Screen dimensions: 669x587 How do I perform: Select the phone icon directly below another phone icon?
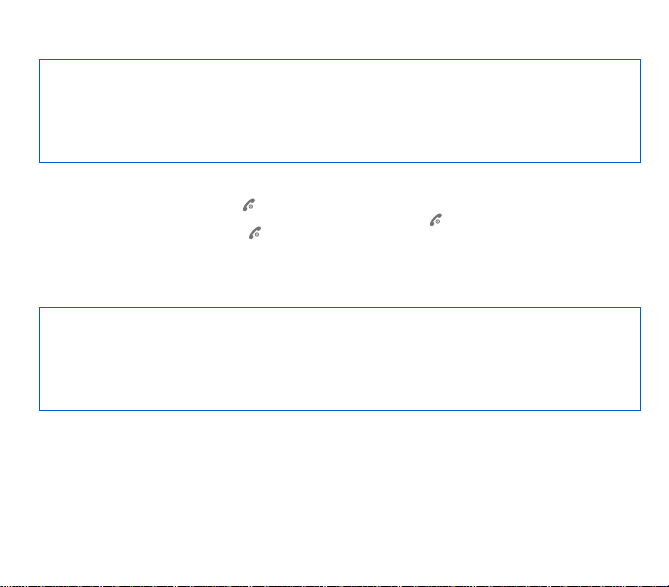point(255,233)
